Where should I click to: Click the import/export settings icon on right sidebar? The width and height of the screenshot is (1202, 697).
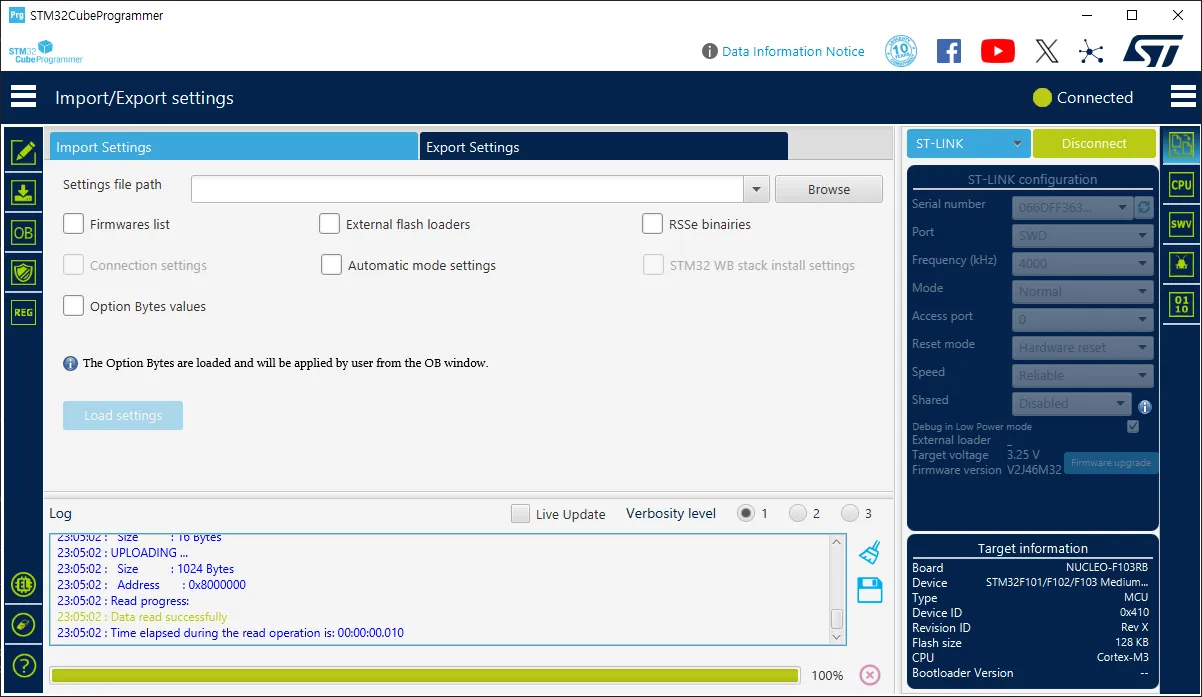pyautogui.click(x=1182, y=145)
